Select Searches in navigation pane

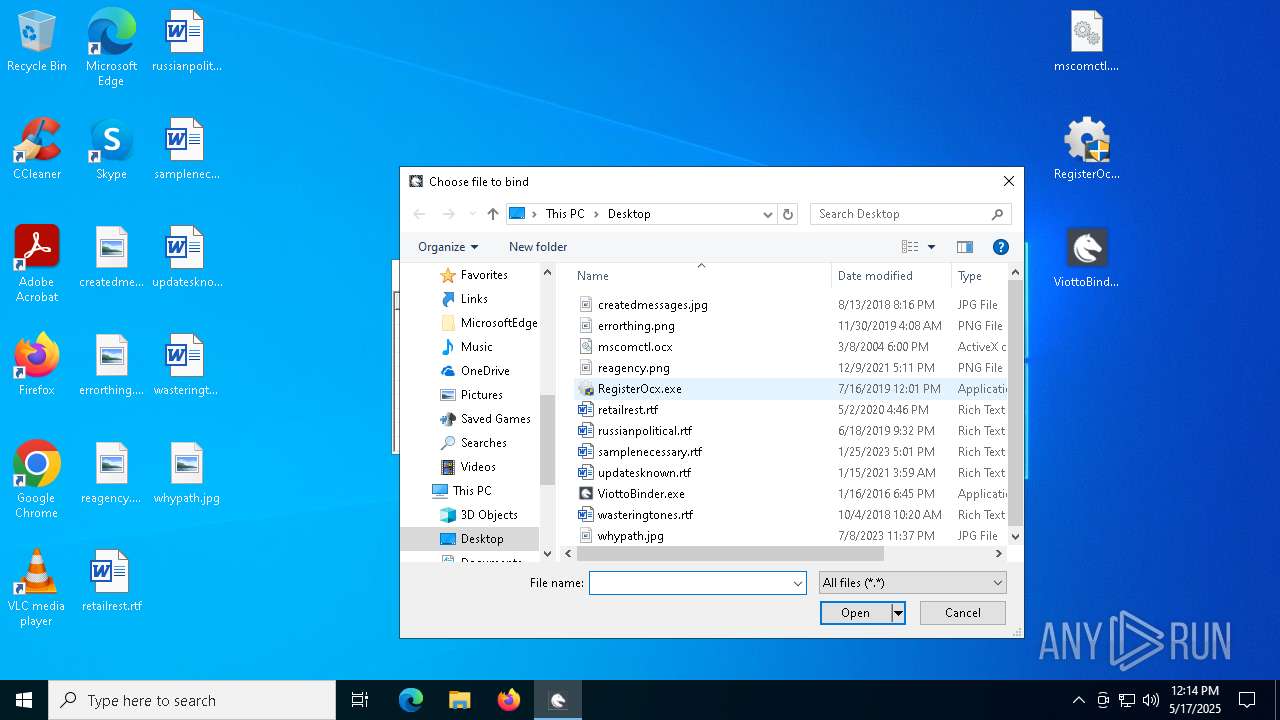click(483, 443)
